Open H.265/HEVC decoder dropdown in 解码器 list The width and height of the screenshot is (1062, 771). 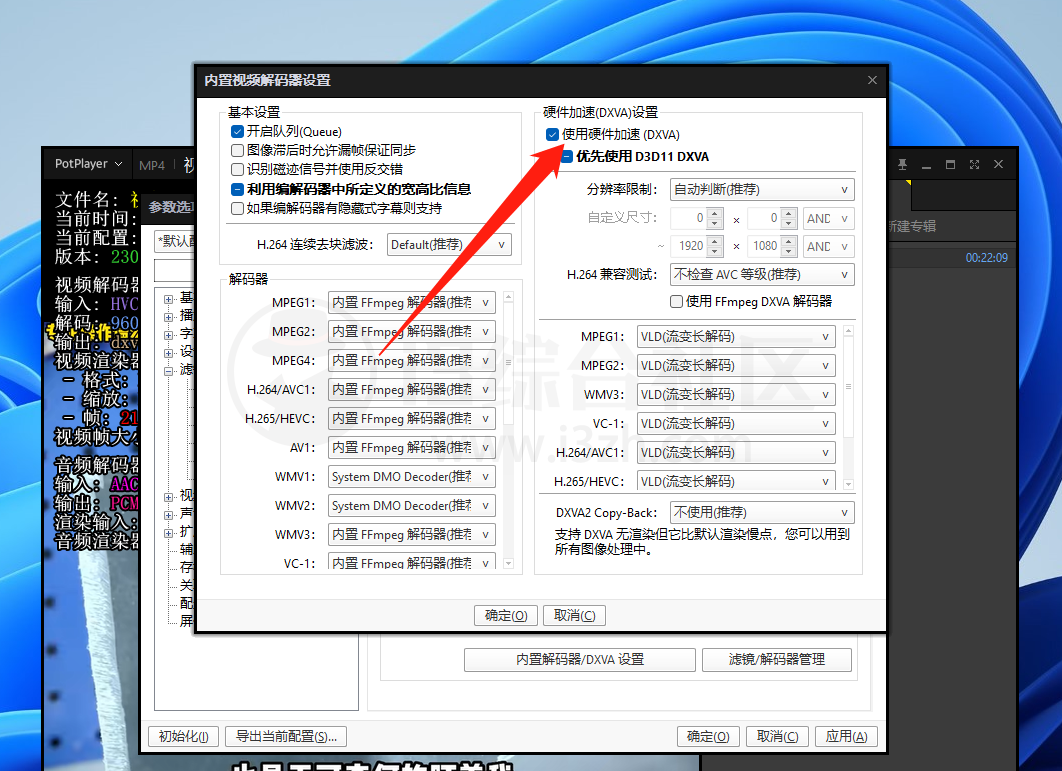(x=411, y=419)
